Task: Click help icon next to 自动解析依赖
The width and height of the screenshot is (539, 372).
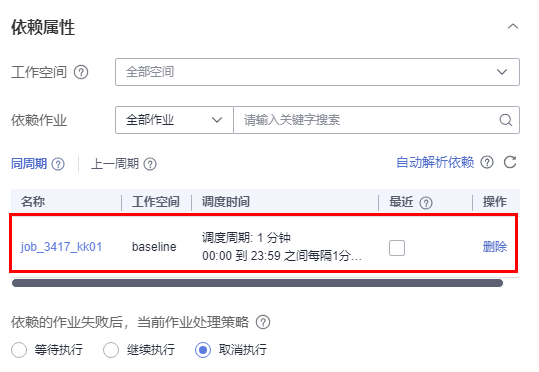Action: [487, 162]
